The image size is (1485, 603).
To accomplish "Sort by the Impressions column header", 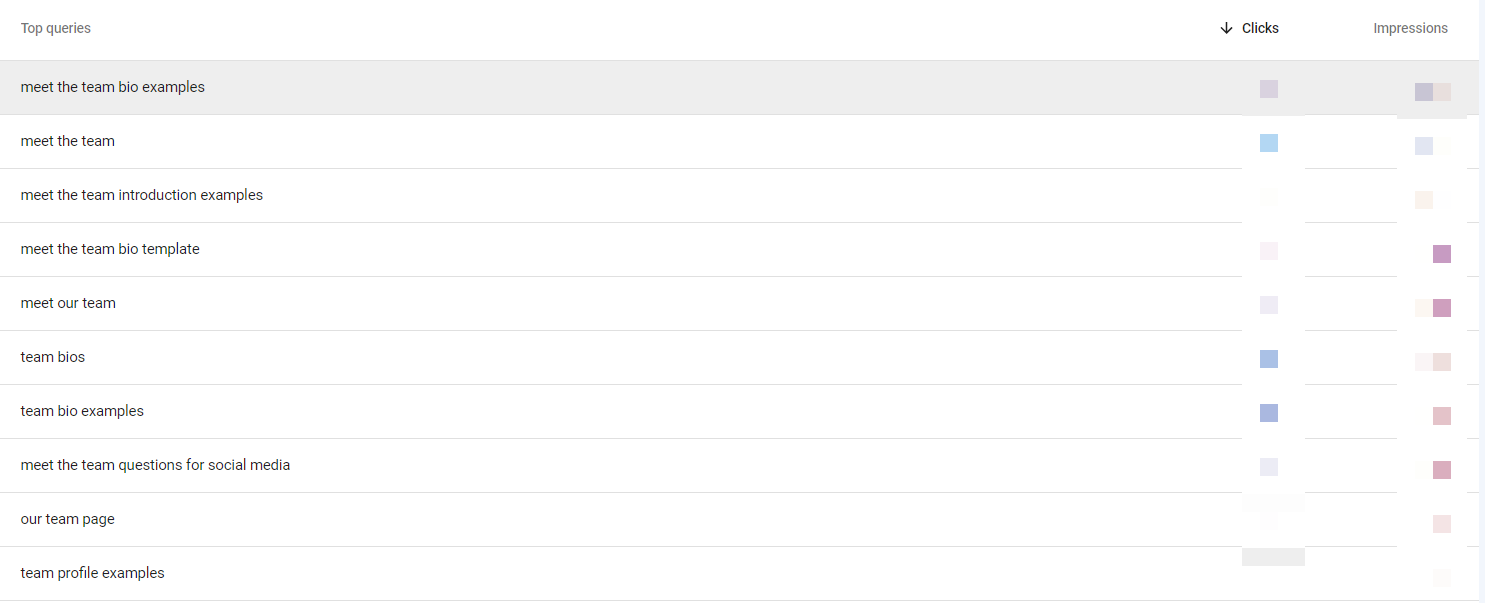I will 1410,28.
